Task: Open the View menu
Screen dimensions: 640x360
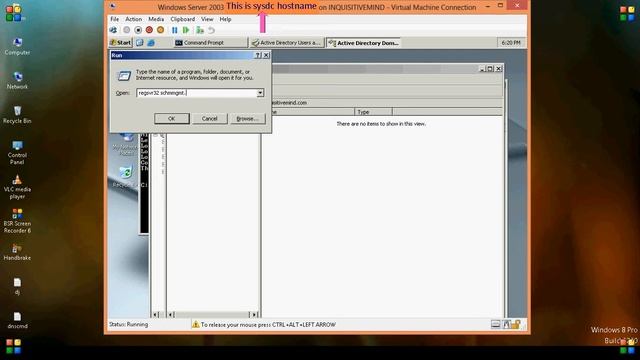Action: (x=207, y=19)
